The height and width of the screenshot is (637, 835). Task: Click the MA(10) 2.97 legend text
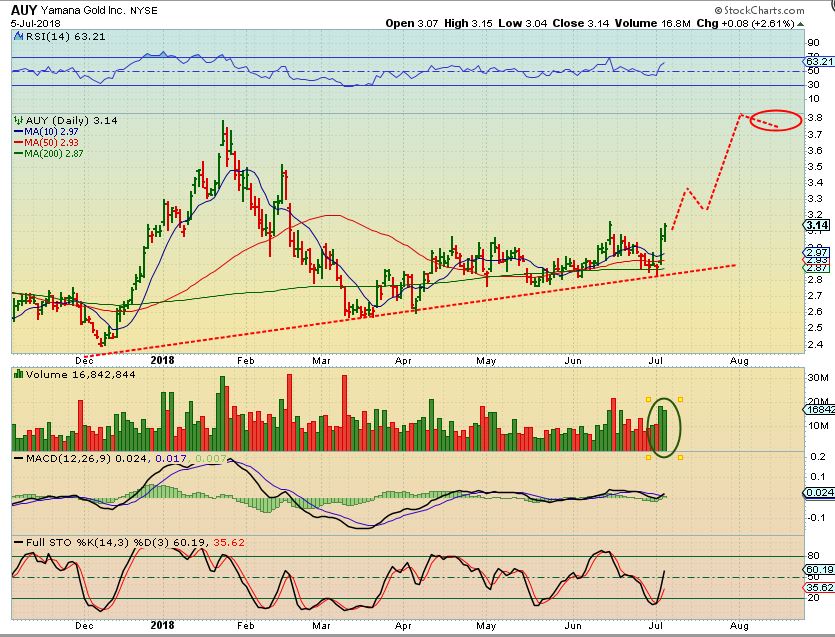pyautogui.click(x=52, y=132)
